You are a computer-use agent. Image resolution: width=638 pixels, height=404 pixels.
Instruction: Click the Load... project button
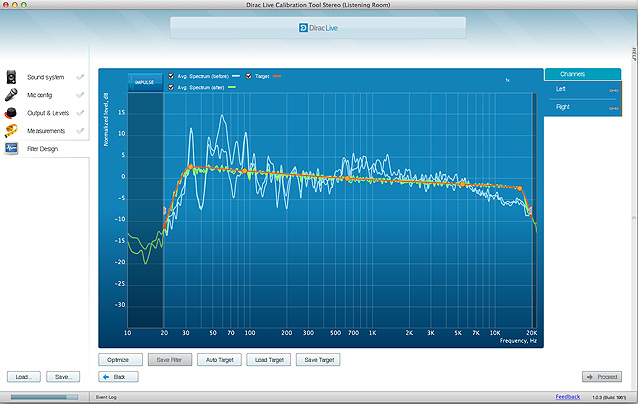24,377
